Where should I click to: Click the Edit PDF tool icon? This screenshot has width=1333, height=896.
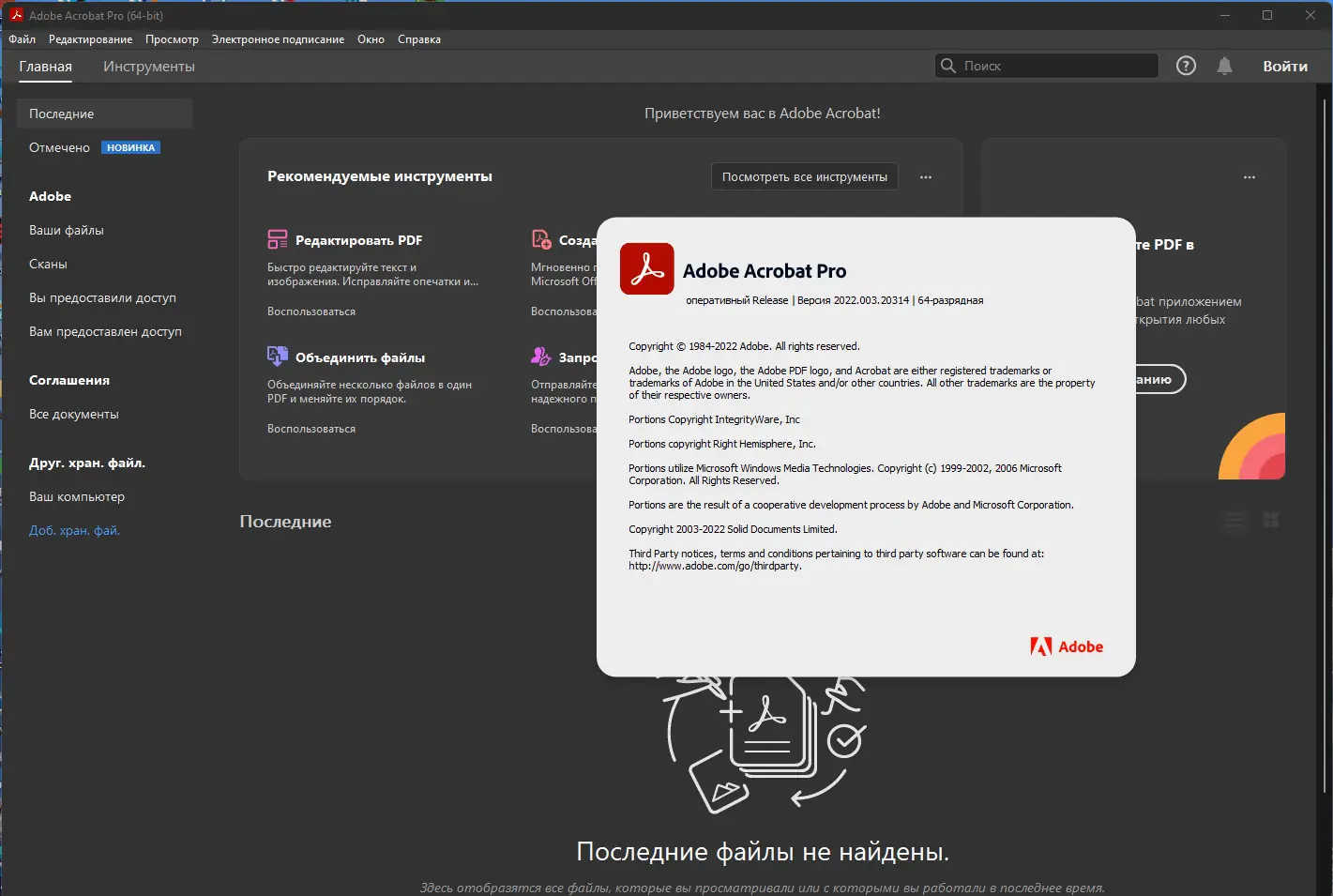point(278,240)
